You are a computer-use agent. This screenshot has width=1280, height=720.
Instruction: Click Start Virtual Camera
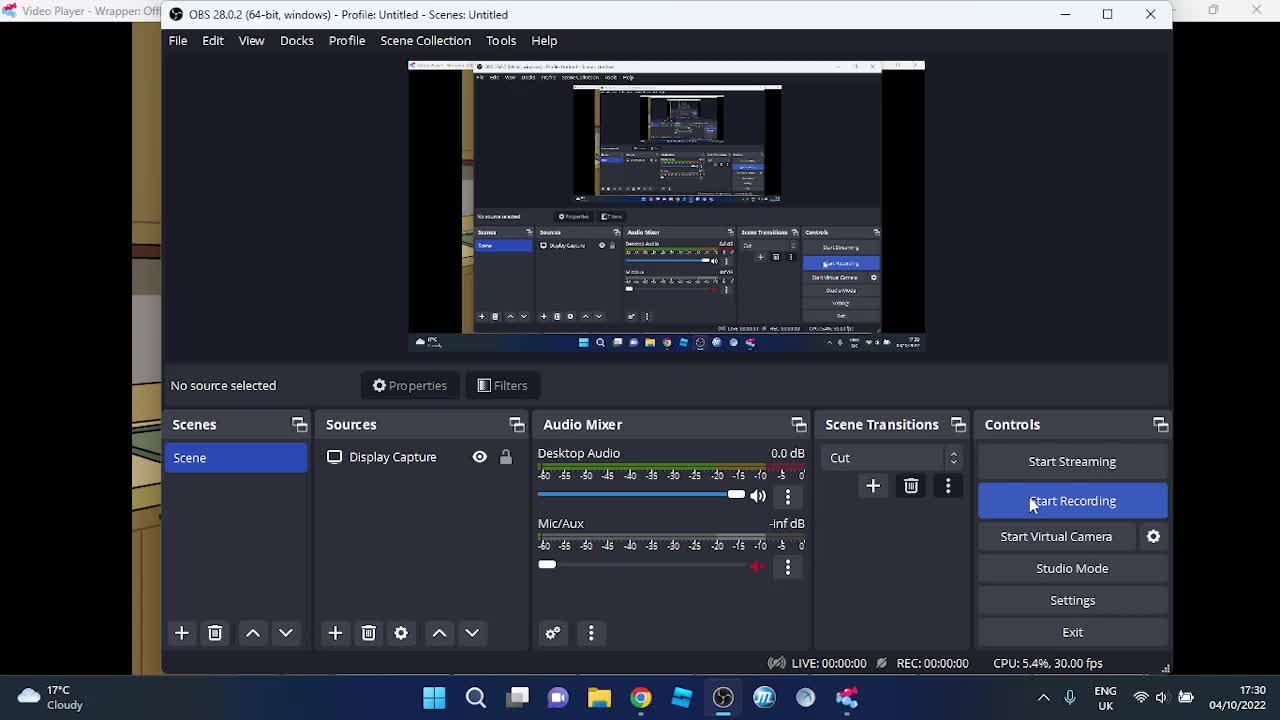pyautogui.click(x=1056, y=537)
